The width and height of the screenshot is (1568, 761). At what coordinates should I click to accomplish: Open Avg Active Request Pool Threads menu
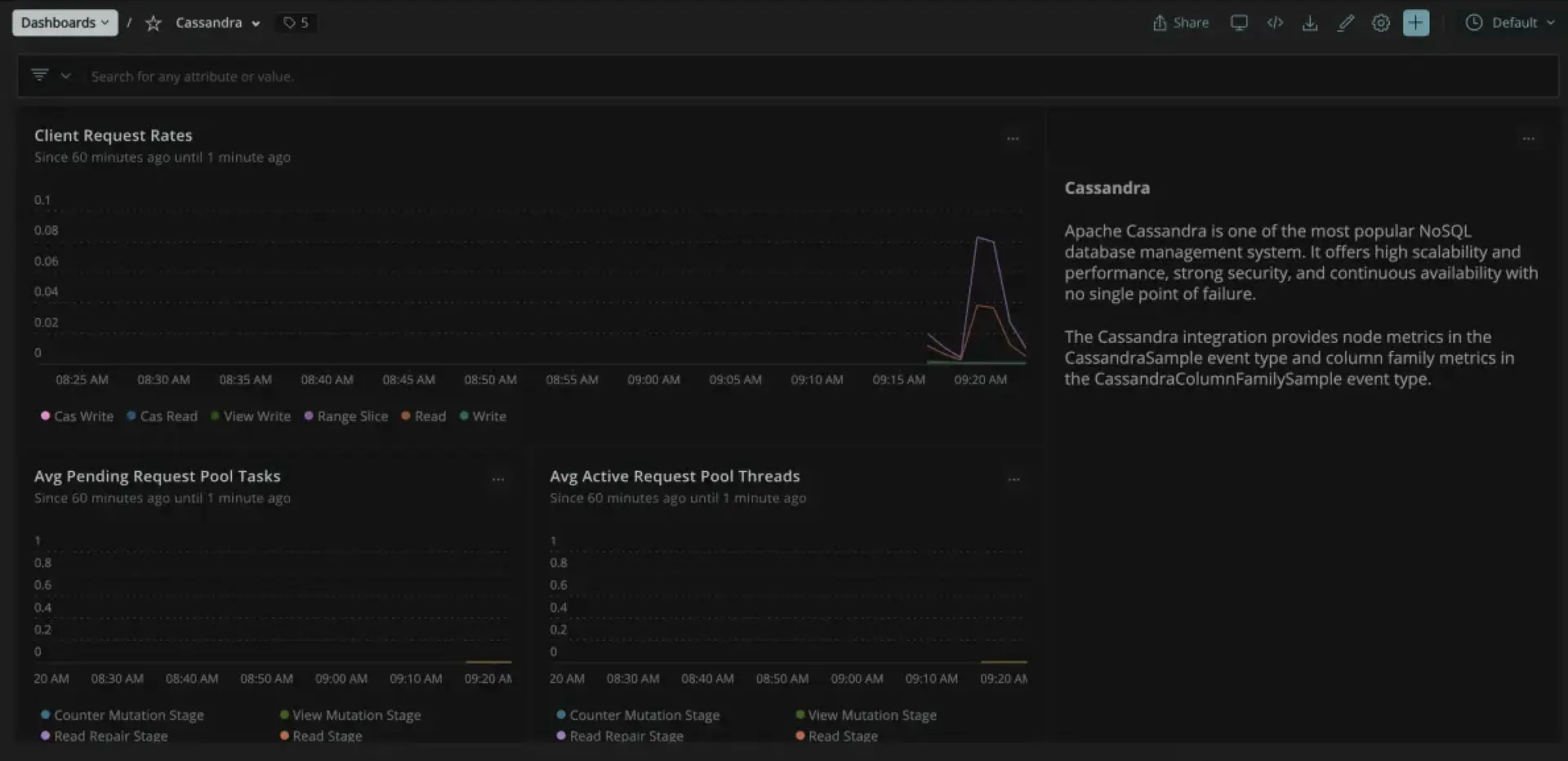point(1013,480)
